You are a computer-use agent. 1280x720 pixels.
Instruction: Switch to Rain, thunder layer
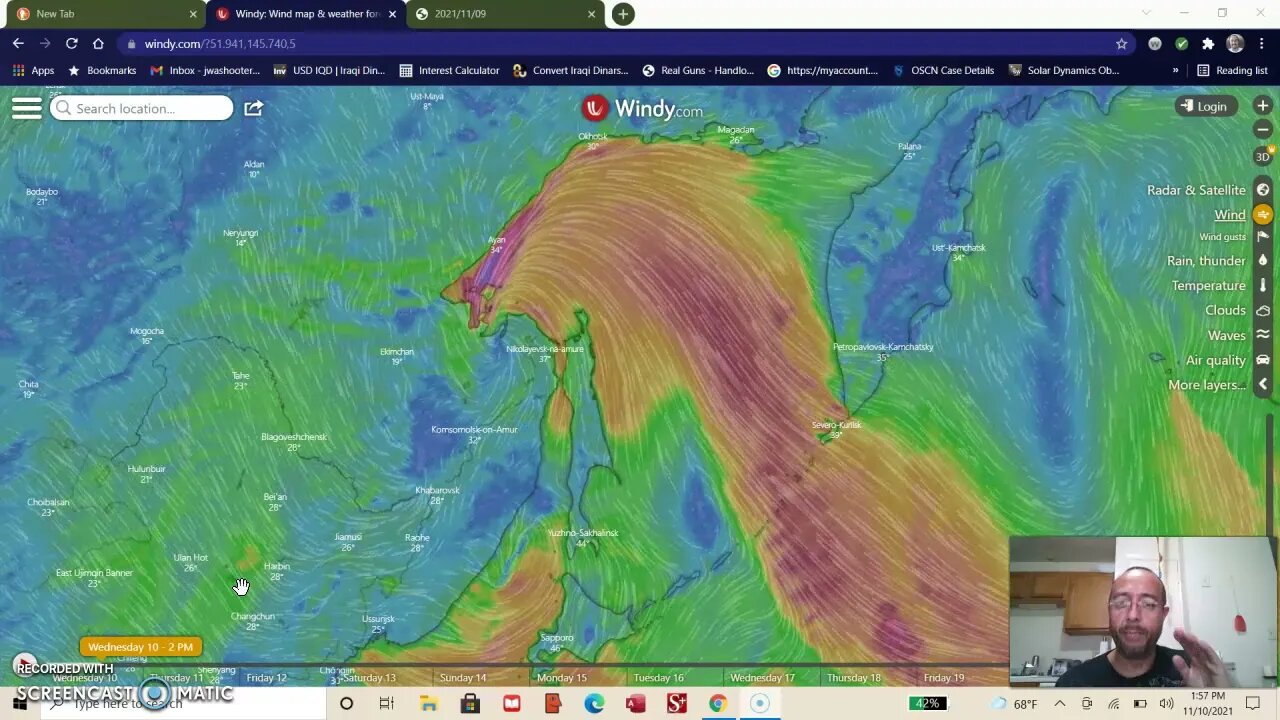[1206, 261]
